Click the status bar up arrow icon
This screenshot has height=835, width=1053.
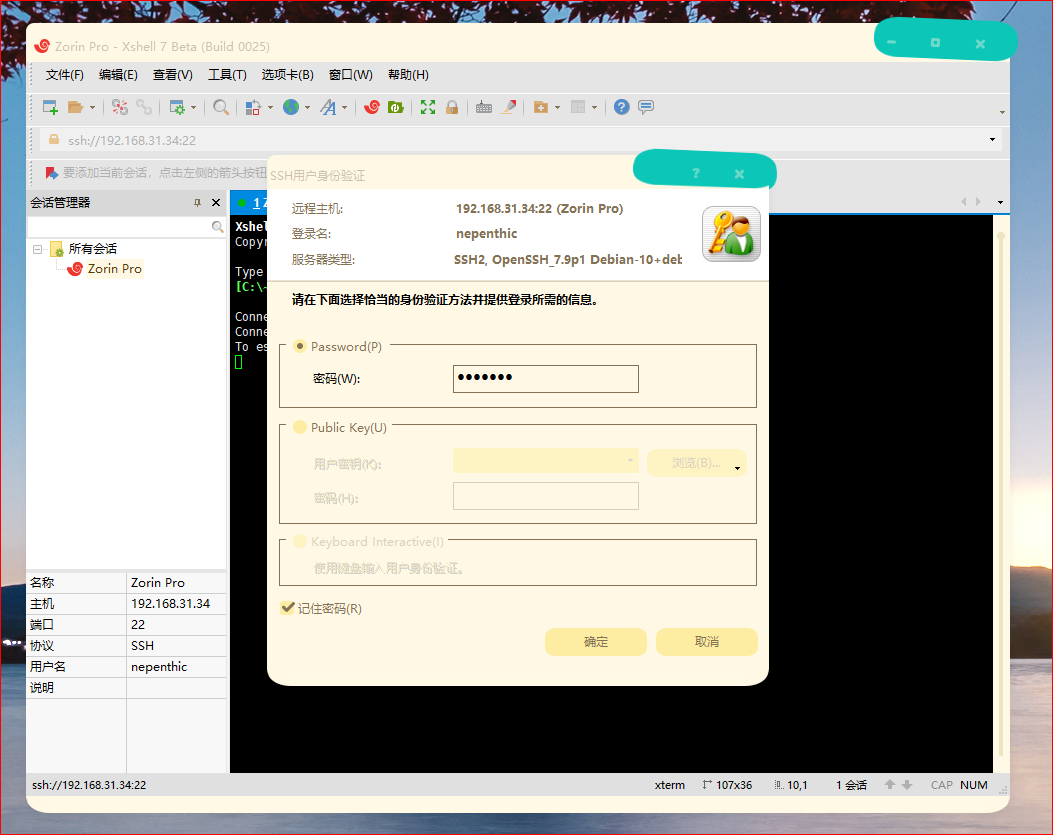[890, 785]
